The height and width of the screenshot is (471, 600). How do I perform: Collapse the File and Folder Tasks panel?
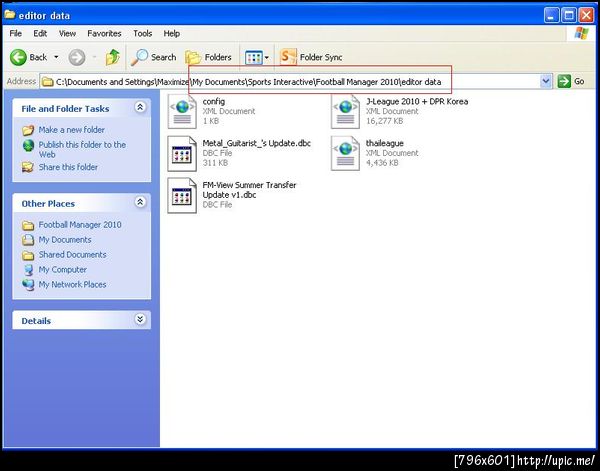140,108
